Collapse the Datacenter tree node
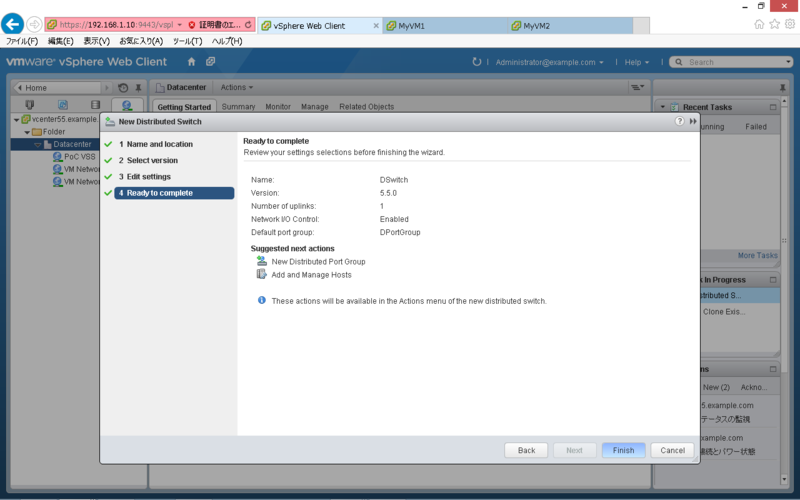800x500 pixels. [38, 145]
